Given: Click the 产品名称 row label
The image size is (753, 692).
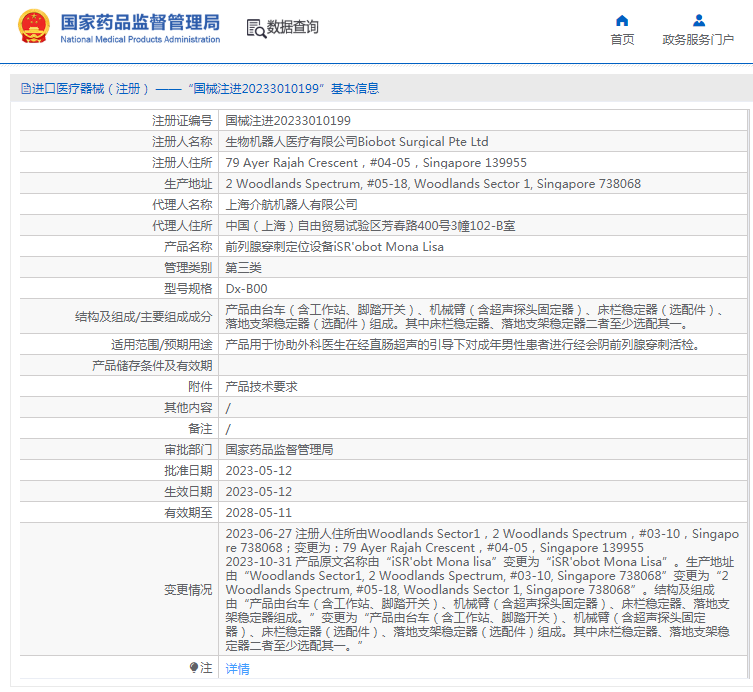Looking at the screenshot, I should (x=188, y=247).
